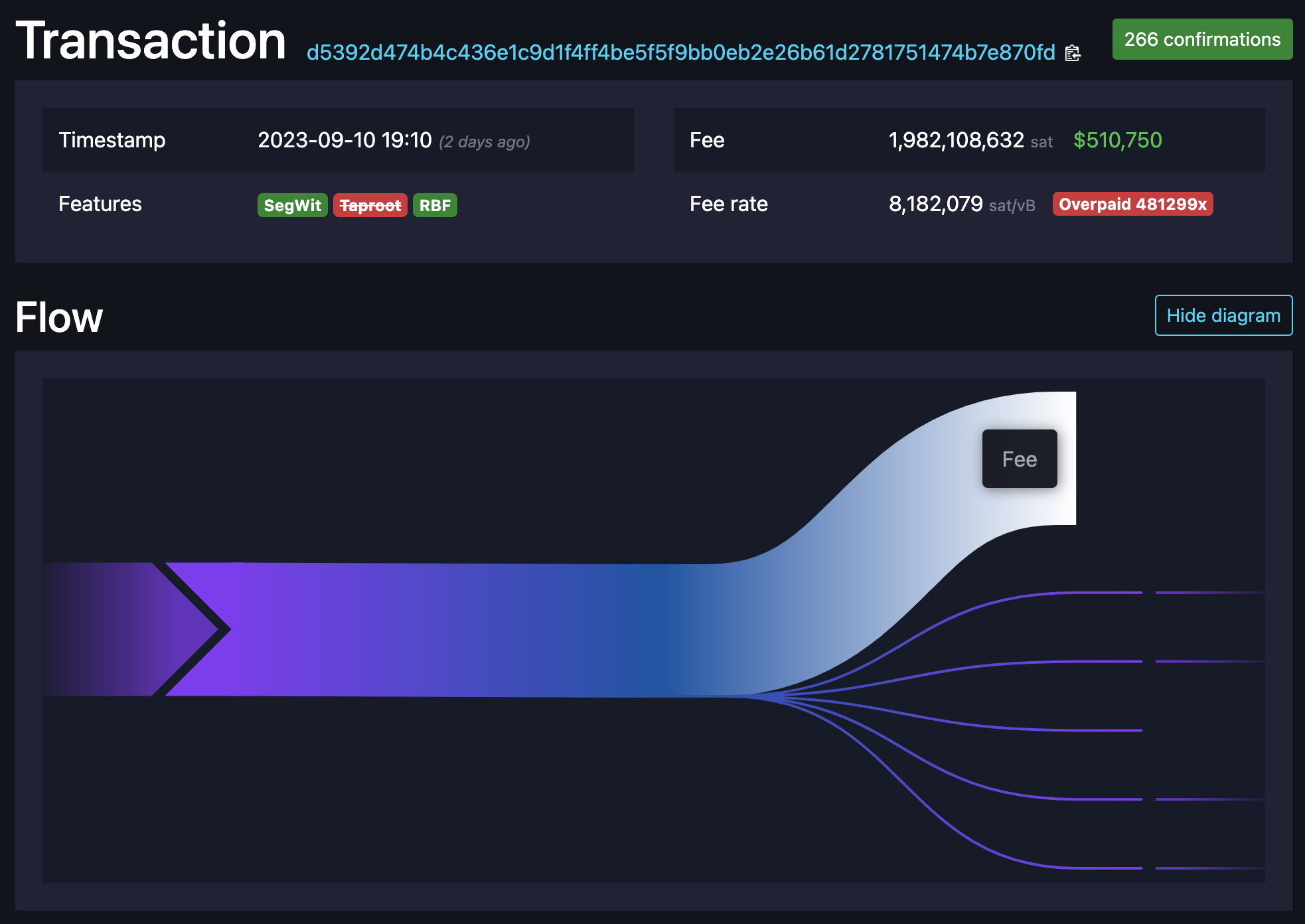Click the SegWit feature badge

click(292, 205)
